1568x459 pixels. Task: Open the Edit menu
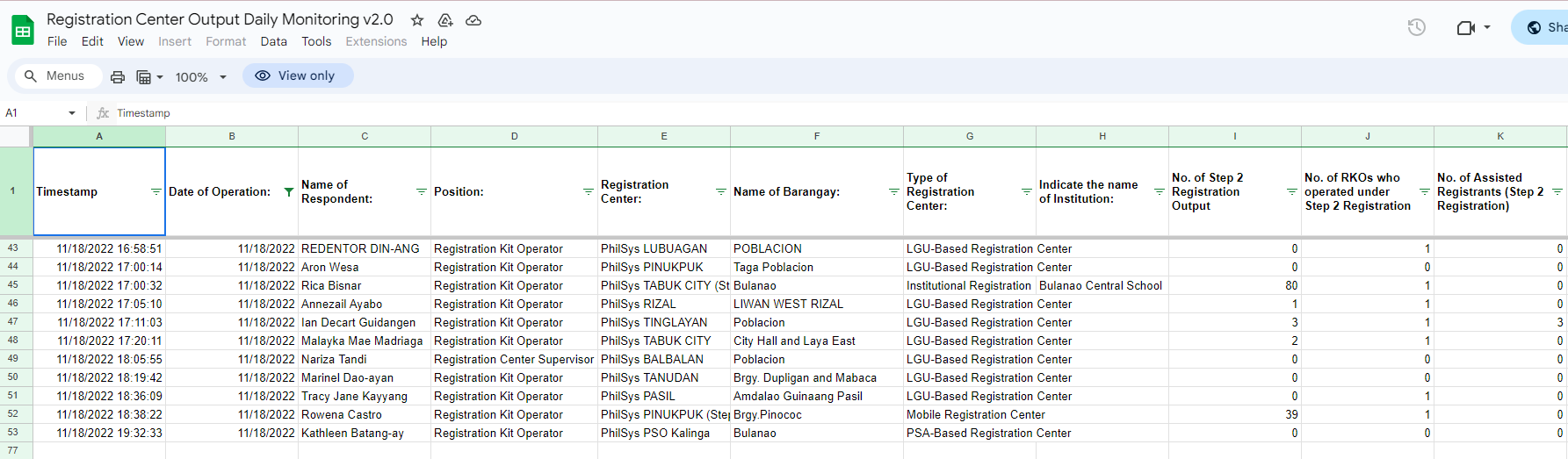92,41
